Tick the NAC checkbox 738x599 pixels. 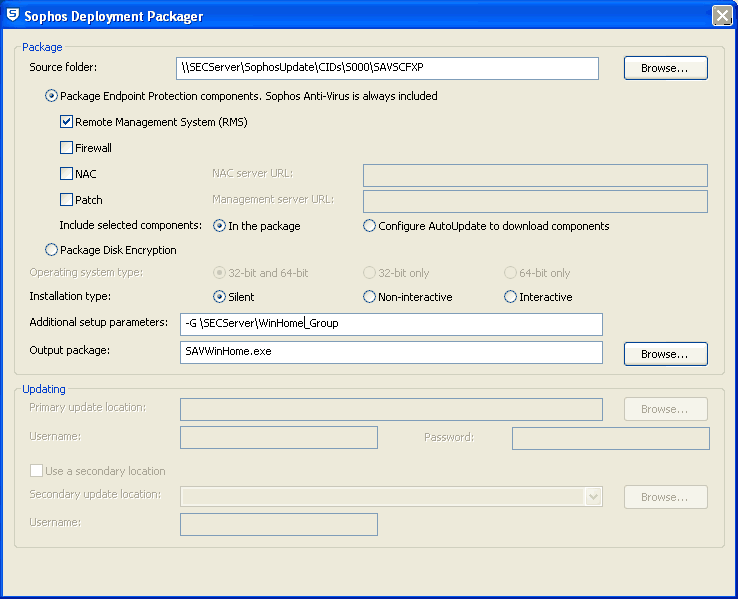pos(66,174)
